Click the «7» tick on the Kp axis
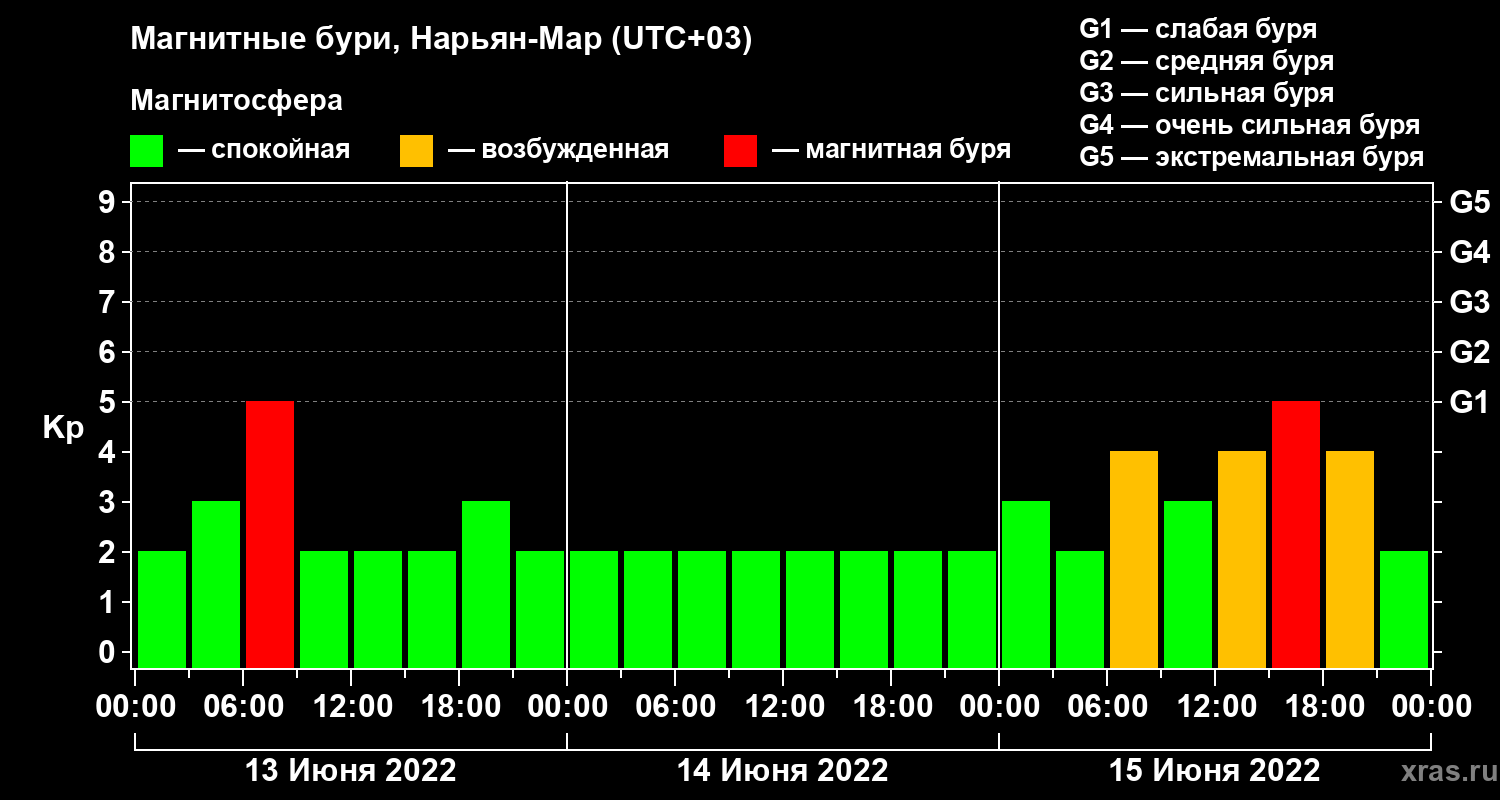 [x=109, y=302]
